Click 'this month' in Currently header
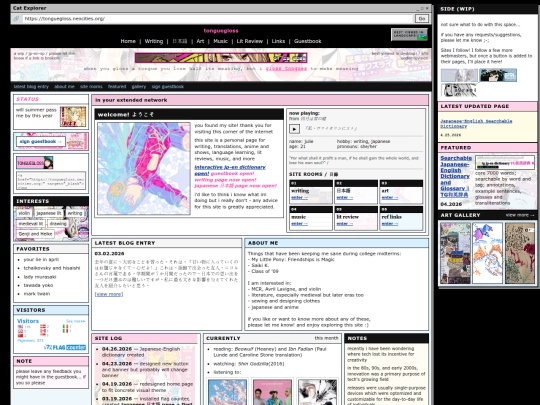Image resolution: width=540 pixels, height=405 pixels. [326, 338]
